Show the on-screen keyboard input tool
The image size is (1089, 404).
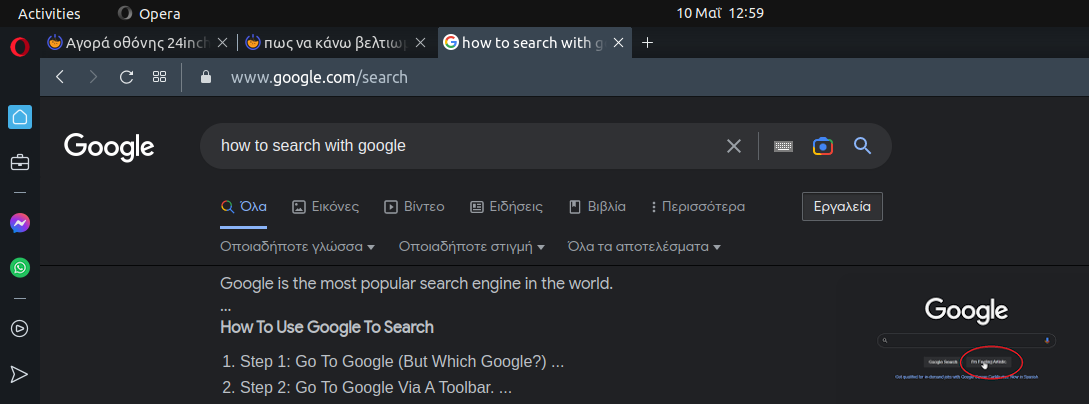click(783, 146)
